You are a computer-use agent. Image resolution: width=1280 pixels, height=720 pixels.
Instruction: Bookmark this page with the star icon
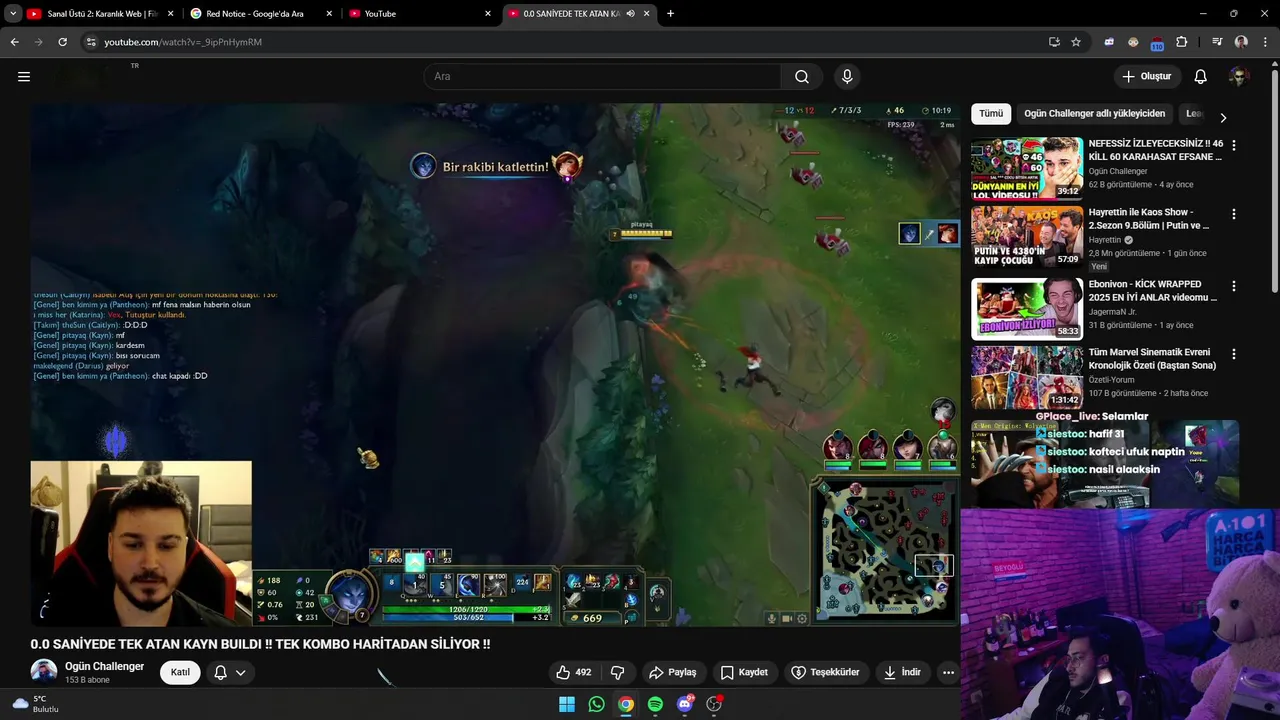(x=1076, y=42)
